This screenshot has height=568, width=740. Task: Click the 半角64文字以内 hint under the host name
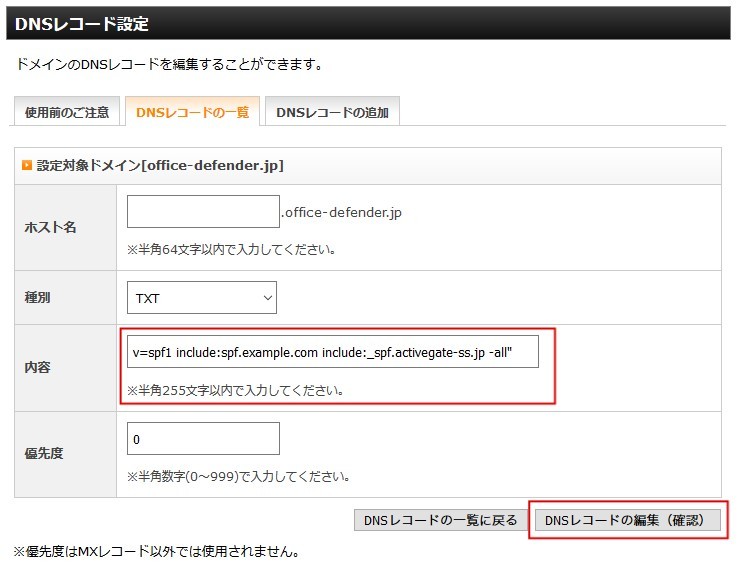pos(230,249)
